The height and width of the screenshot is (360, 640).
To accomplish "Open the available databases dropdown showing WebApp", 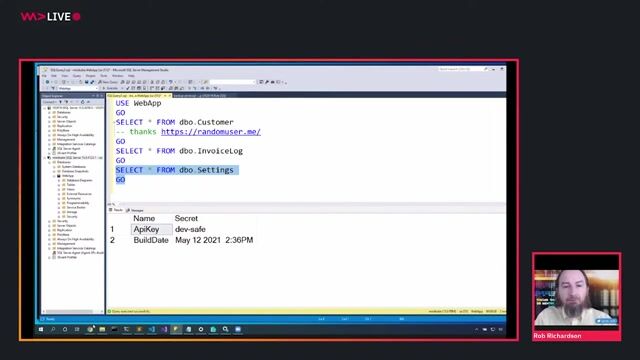I will (x=78, y=88).
